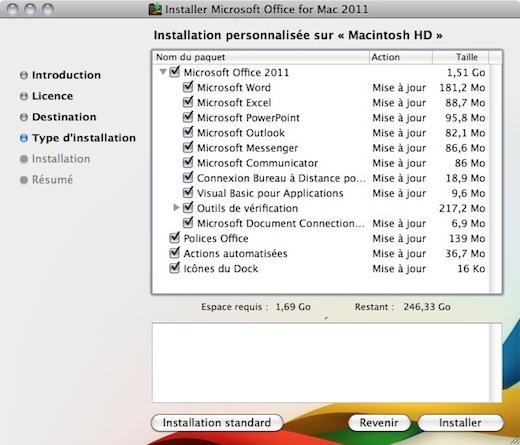This screenshot has height=445, width=520.
Task: Select the Licence step in sidebar
Action: click(x=52, y=96)
